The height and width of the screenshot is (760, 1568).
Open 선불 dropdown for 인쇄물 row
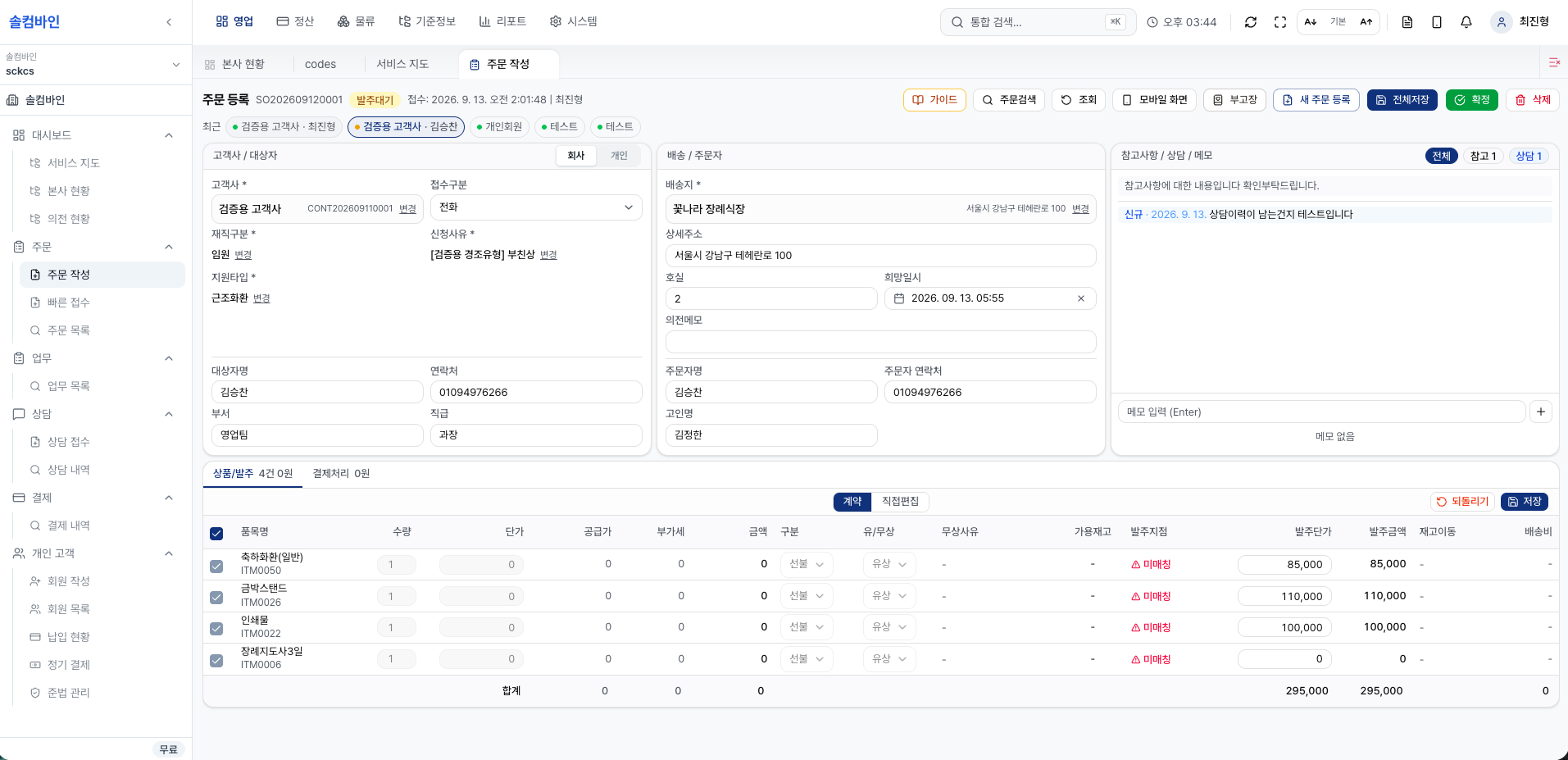coord(807,627)
